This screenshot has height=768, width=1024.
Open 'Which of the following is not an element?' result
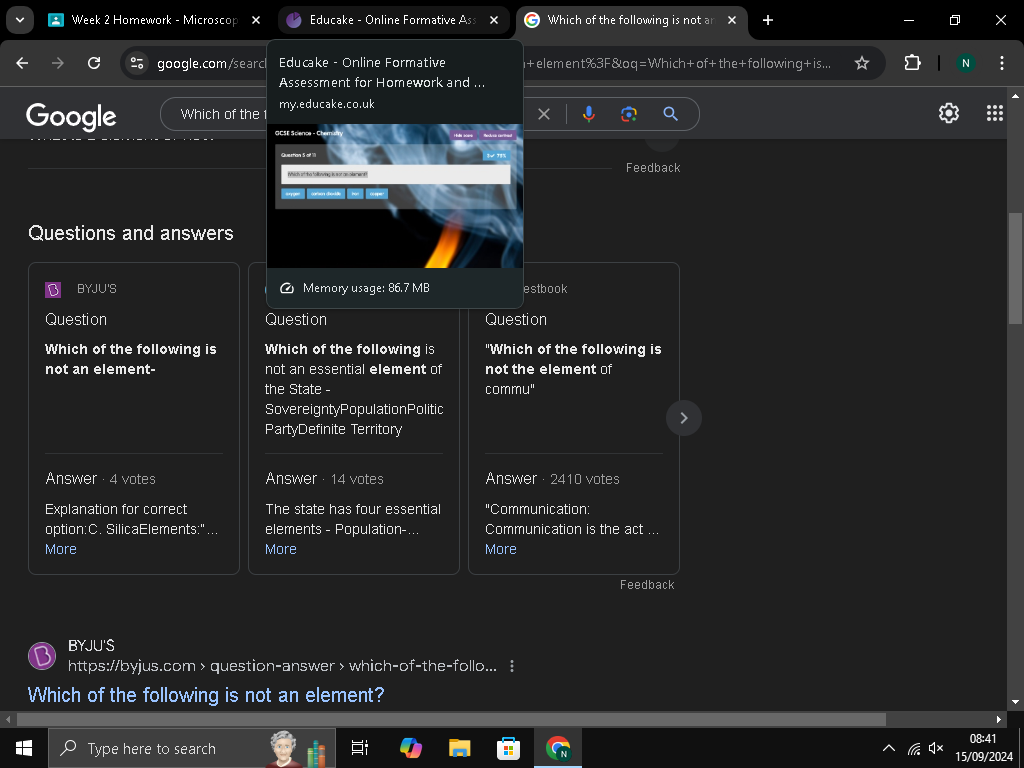(206, 694)
